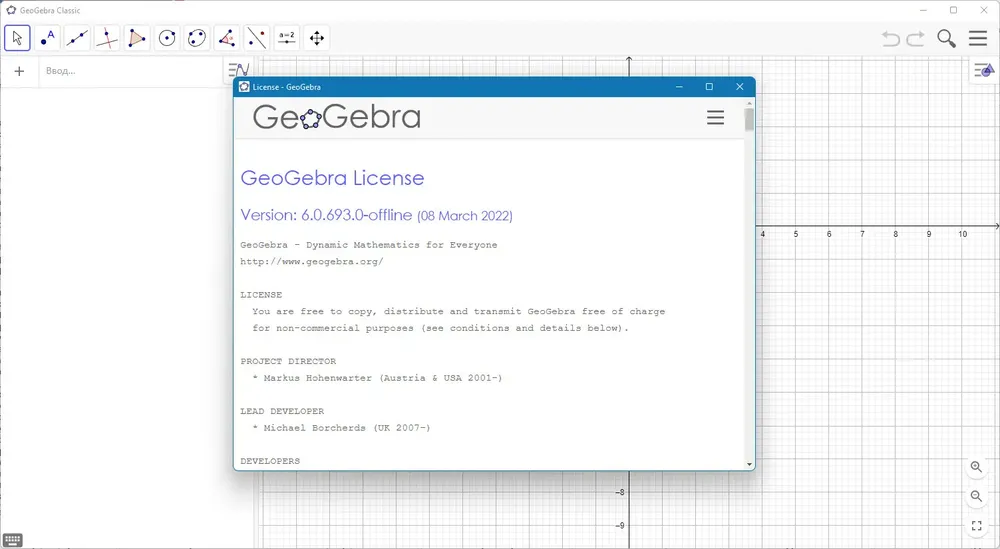Select the Move arrow tool

click(17, 38)
